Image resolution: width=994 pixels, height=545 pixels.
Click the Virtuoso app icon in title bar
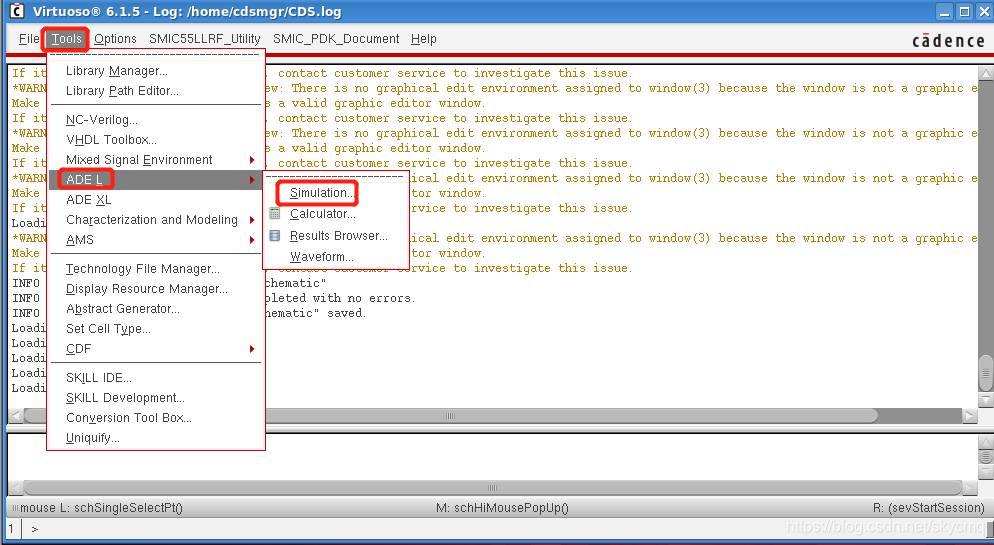pyautogui.click(x=17, y=11)
